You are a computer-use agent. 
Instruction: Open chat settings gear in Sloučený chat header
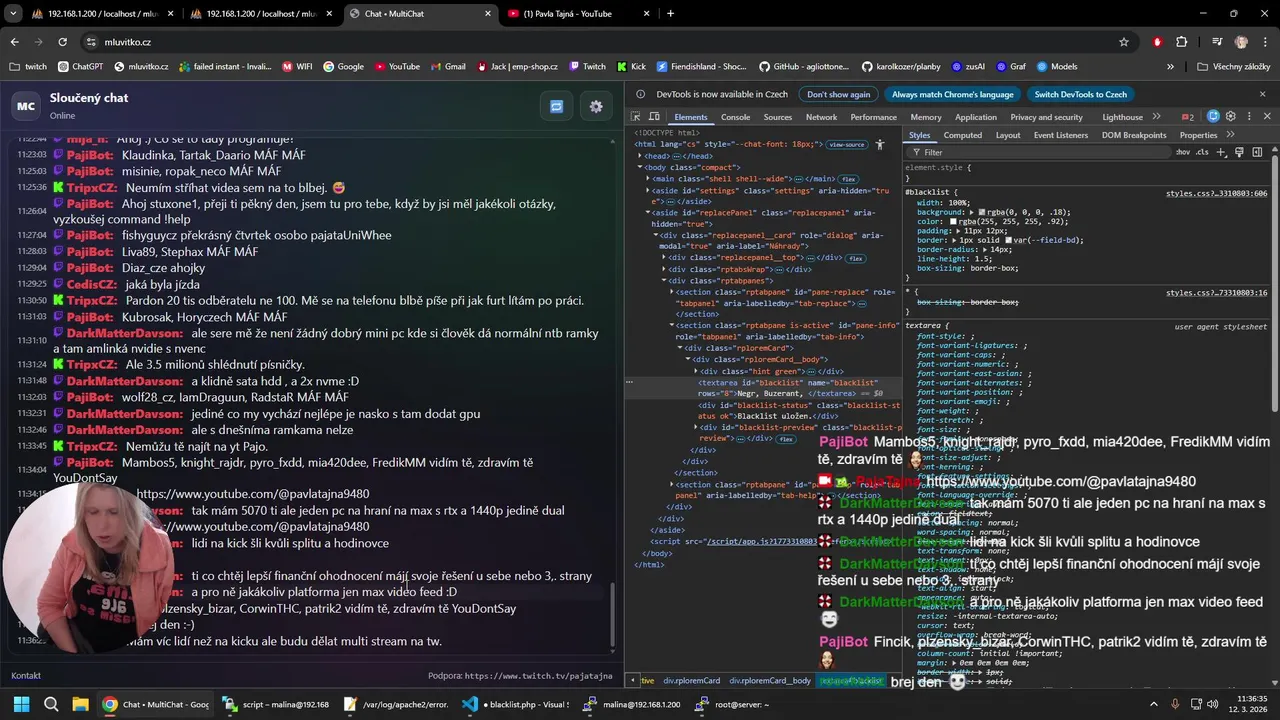coord(596,106)
